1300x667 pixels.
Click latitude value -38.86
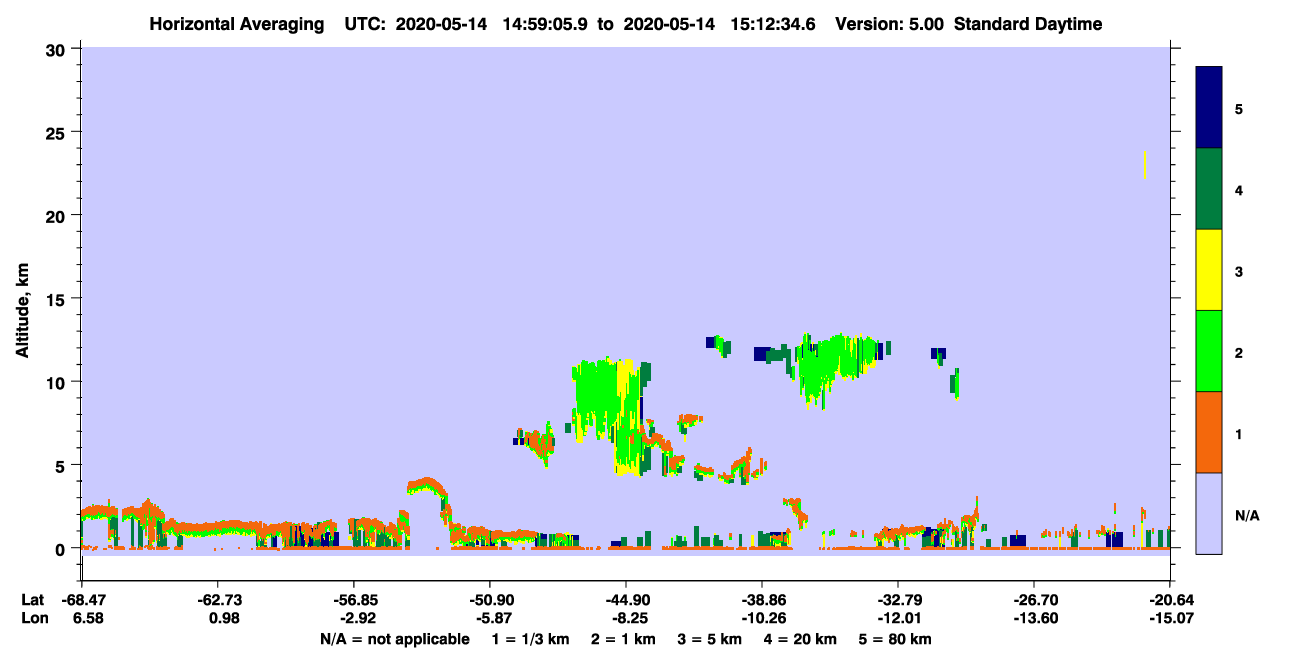762,600
